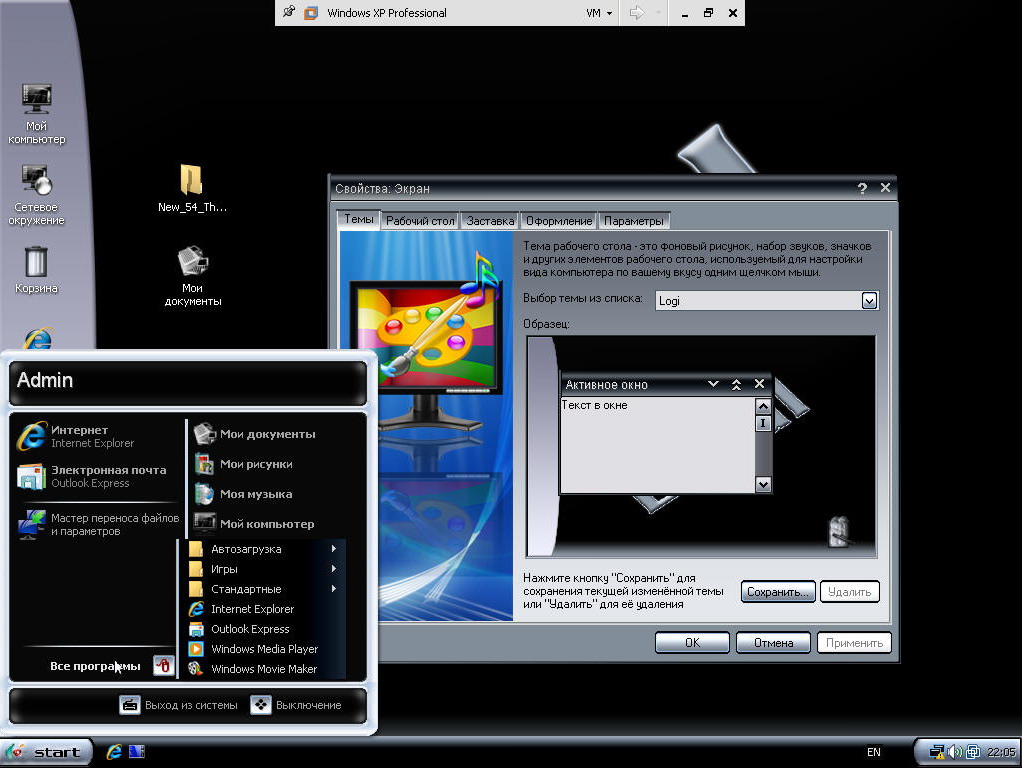The image size is (1022, 768).
Task: Open My Computer desktop icon
Action: tap(36, 114)
